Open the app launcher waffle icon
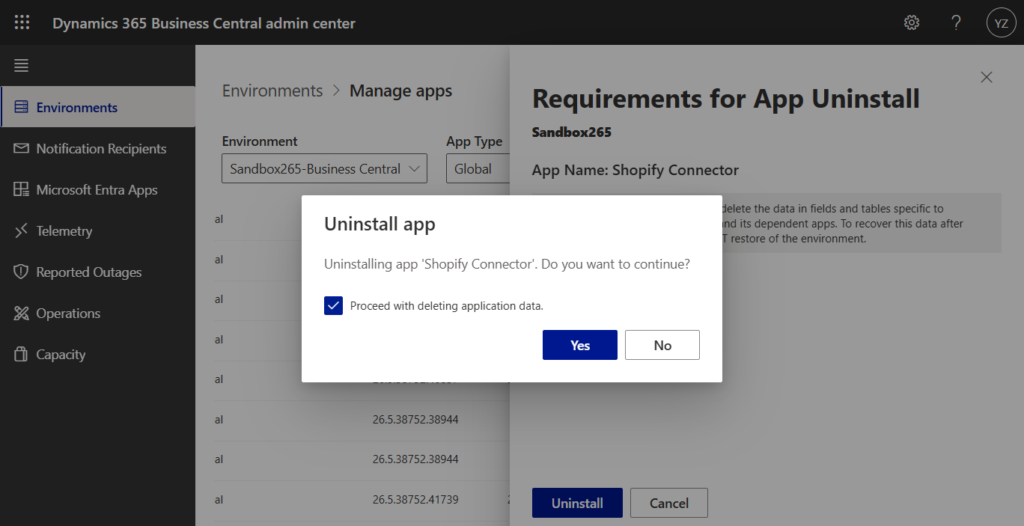 click(21, 22)
